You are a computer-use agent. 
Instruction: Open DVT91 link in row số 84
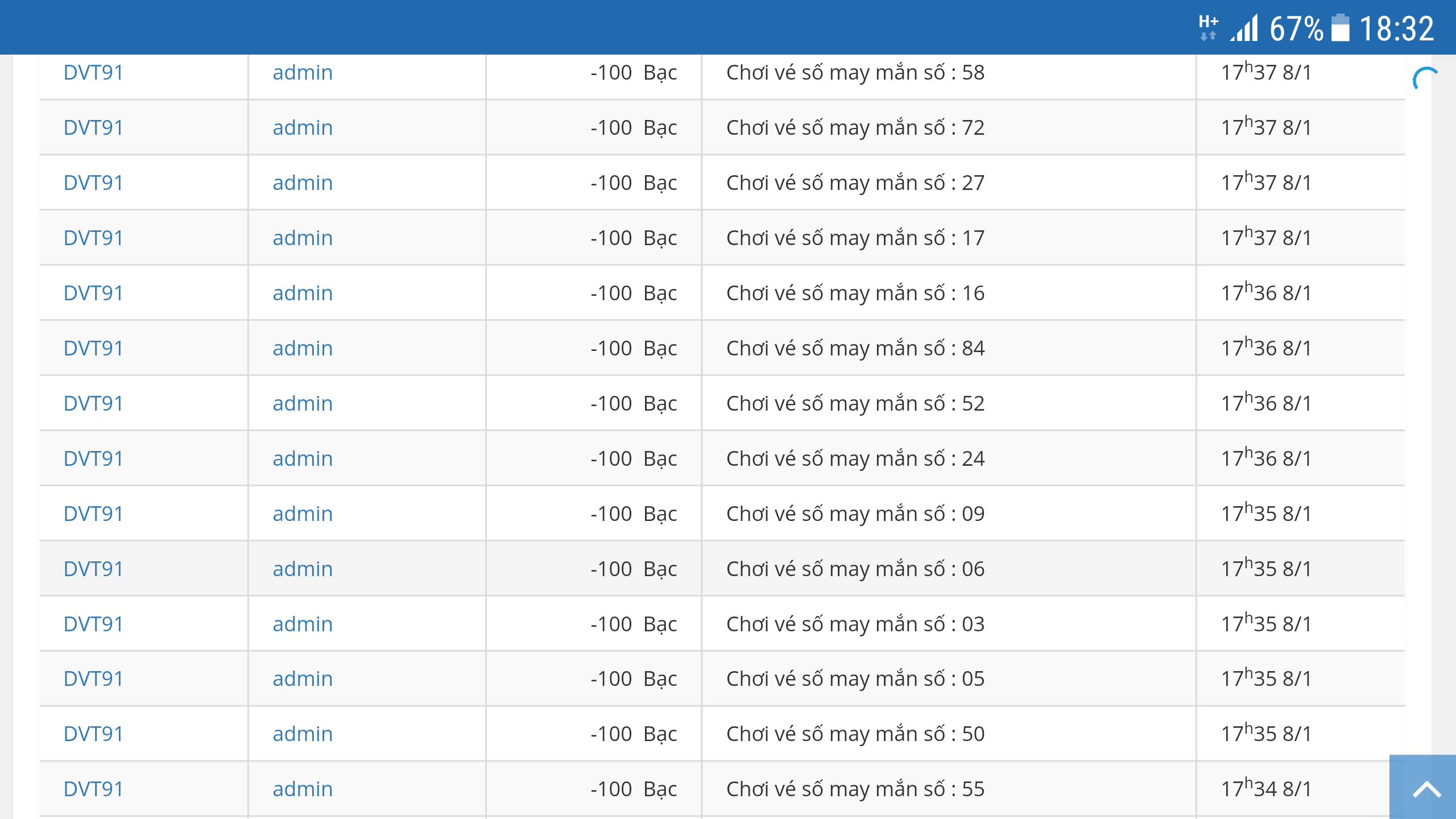click(x=93, y=349)
